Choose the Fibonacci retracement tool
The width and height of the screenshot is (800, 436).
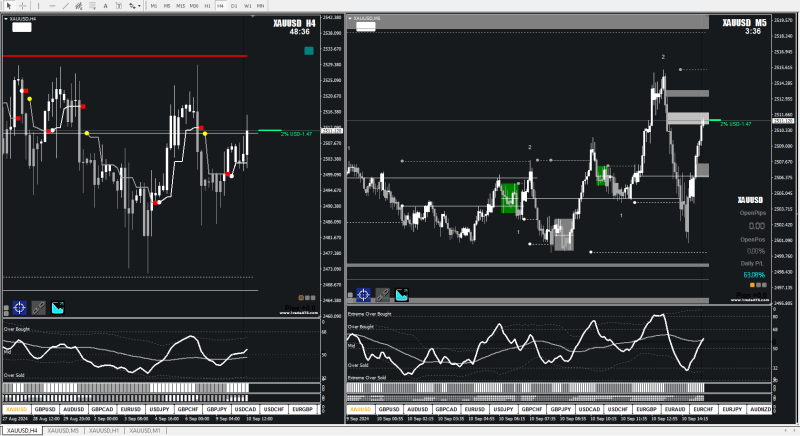point(92,6)
